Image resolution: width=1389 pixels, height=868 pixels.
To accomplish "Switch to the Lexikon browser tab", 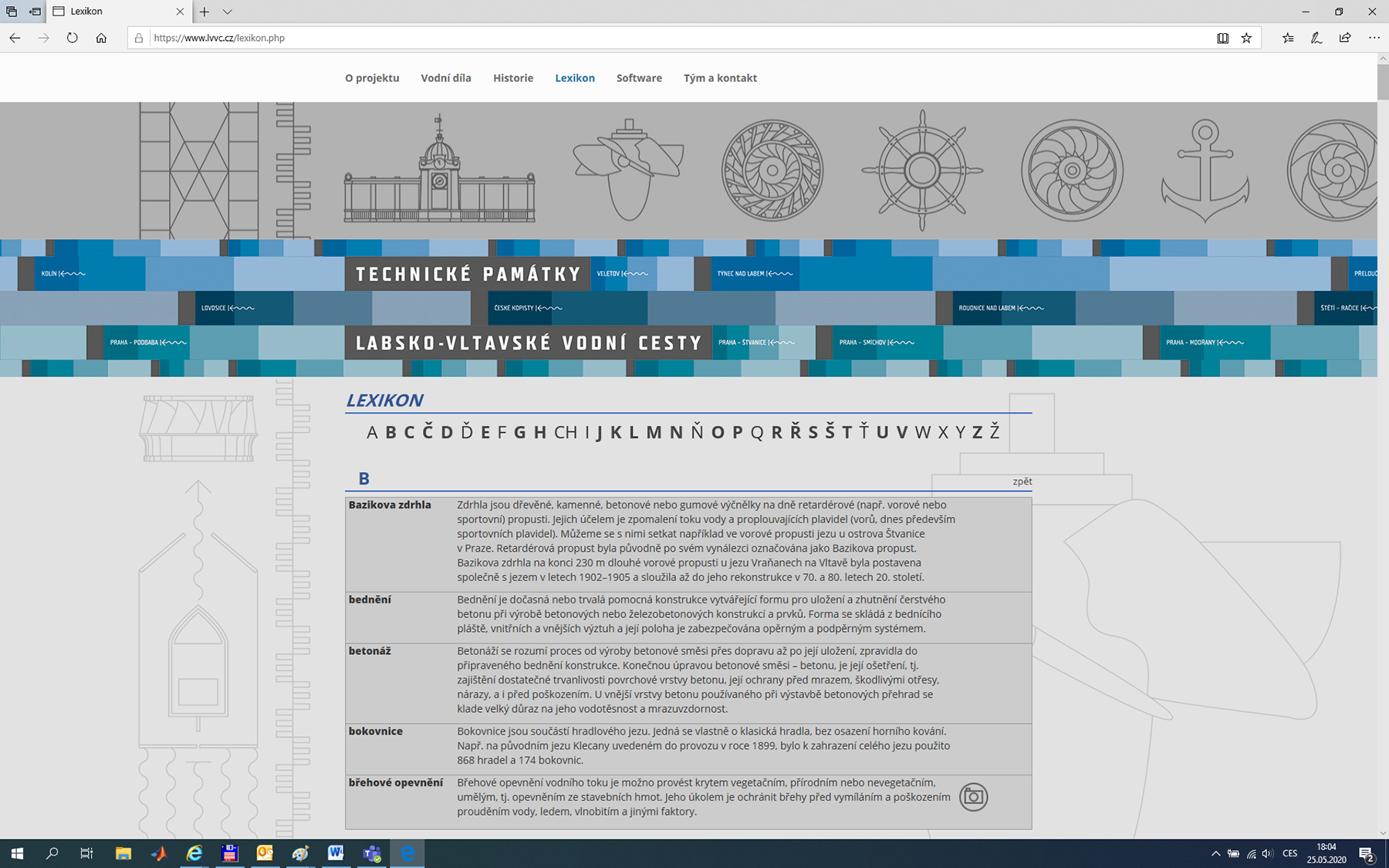I will point(116,12).
